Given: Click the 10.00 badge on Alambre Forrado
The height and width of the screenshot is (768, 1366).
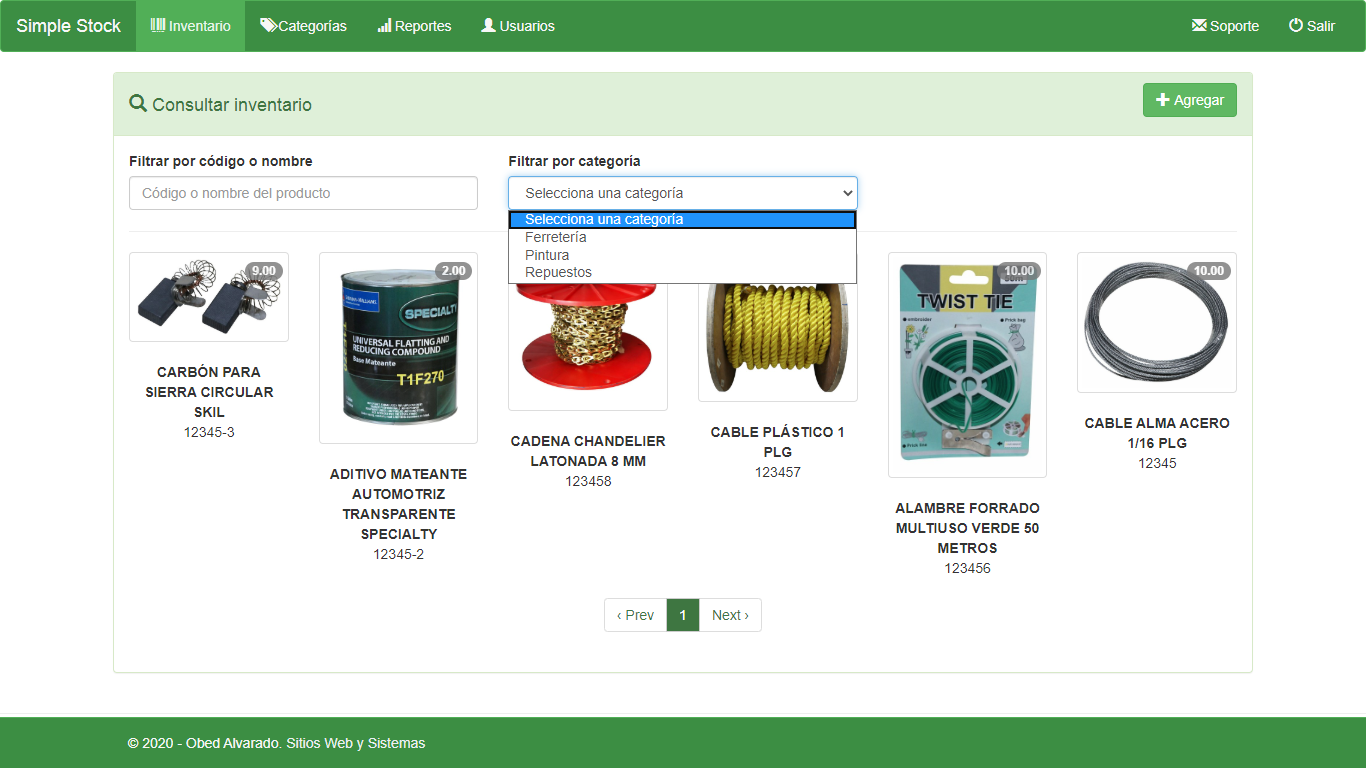Looking at the screenshot, I should pos(1019,271).
